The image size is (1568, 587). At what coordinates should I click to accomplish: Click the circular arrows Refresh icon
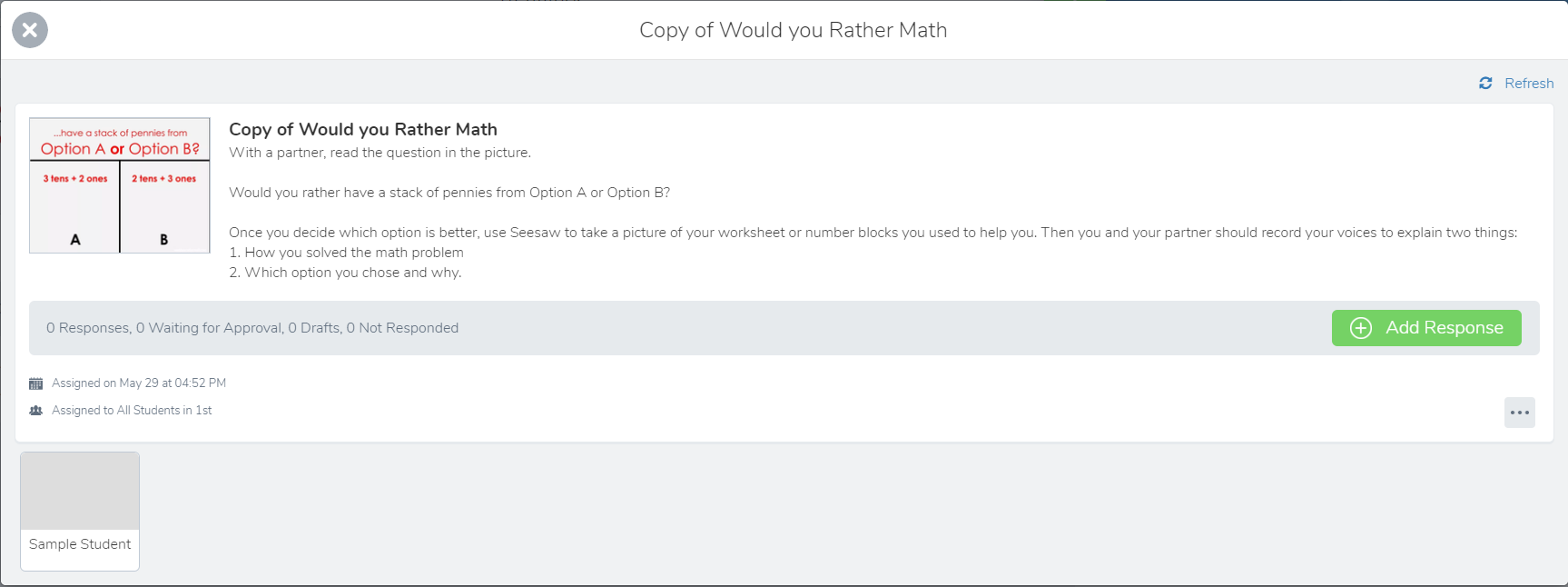1485,84
